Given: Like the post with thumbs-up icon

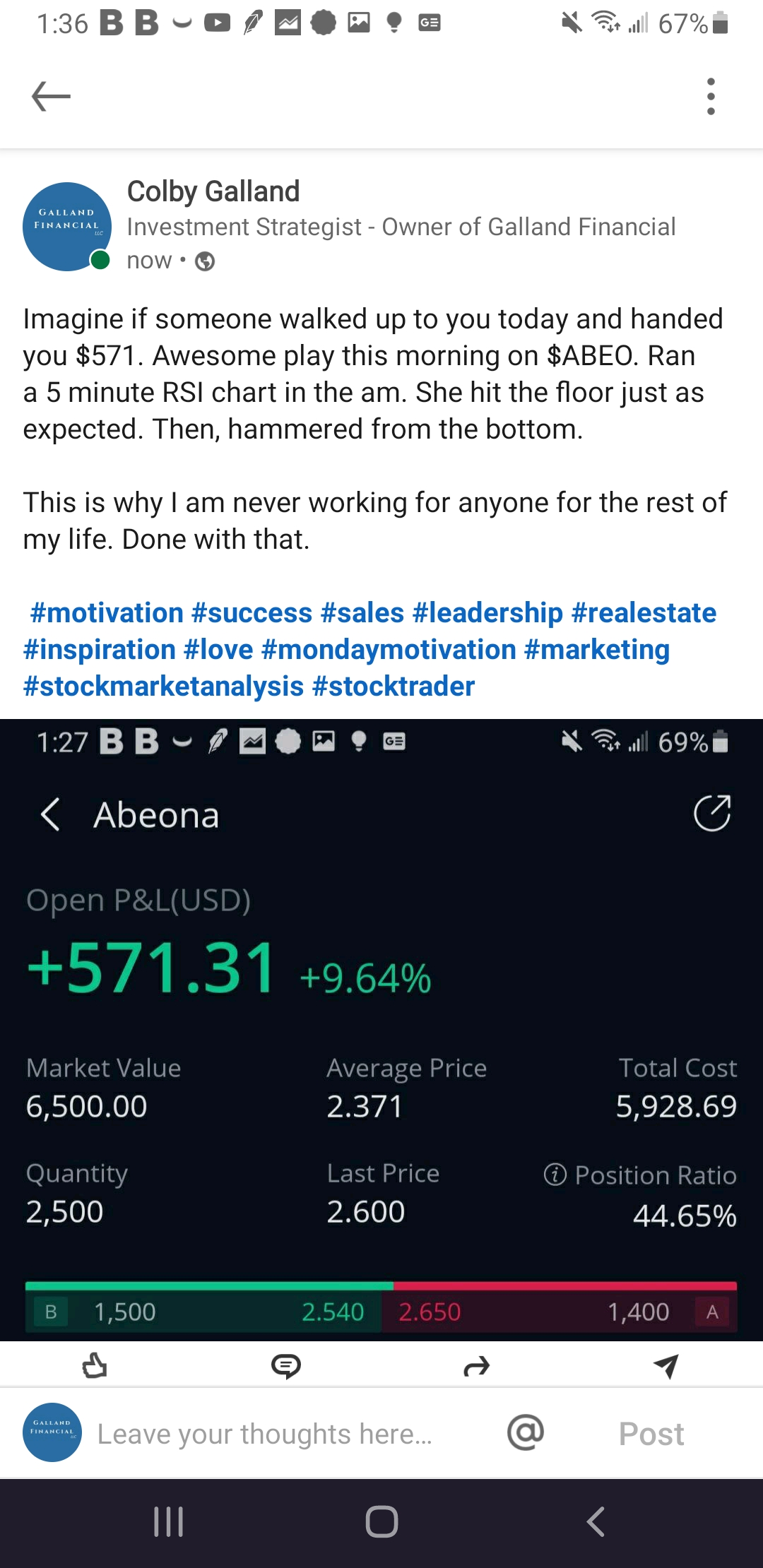Looking at the screenshot, I should tap(95, 1366).
